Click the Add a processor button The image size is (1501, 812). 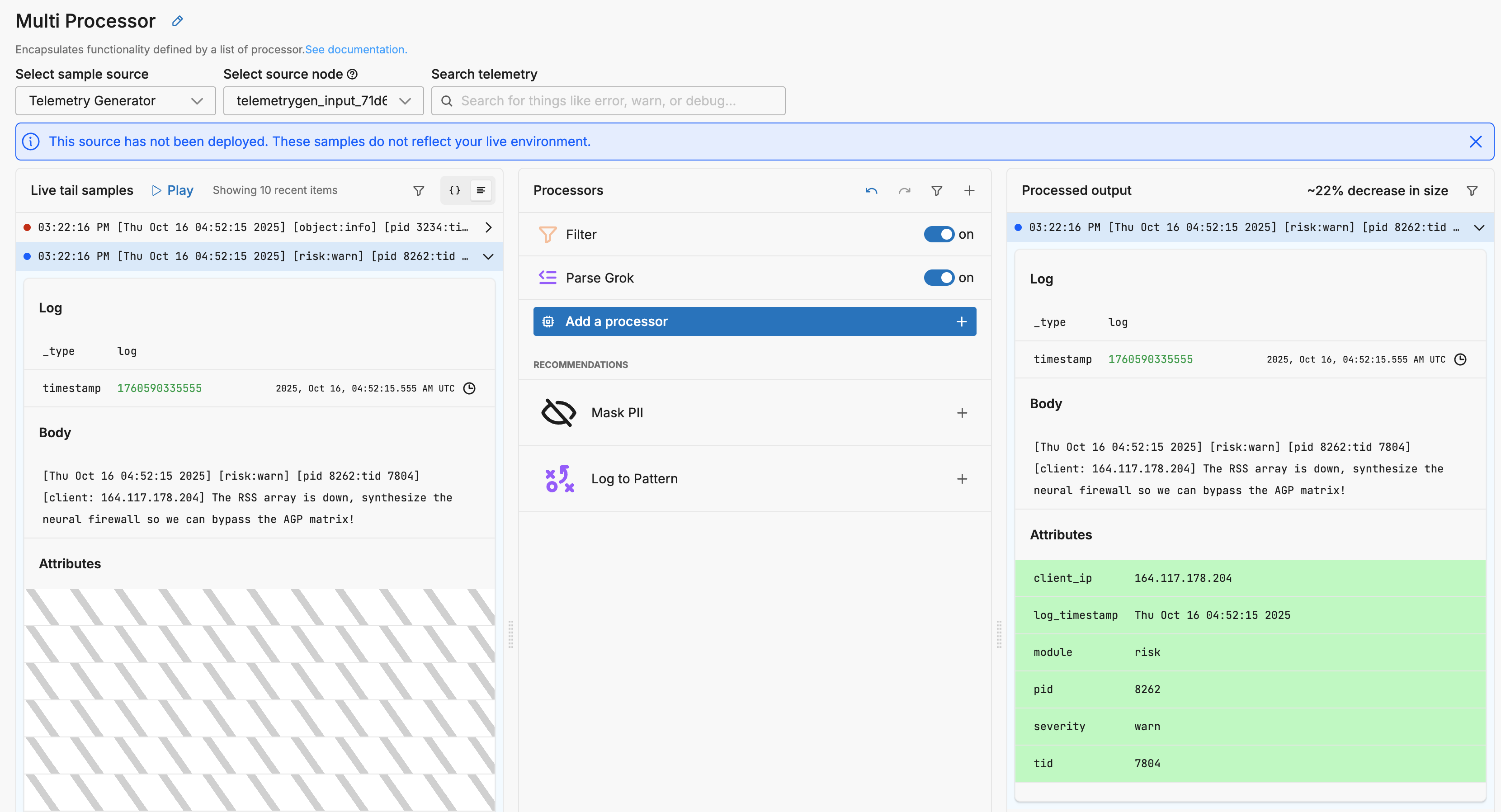click(754, 321)
